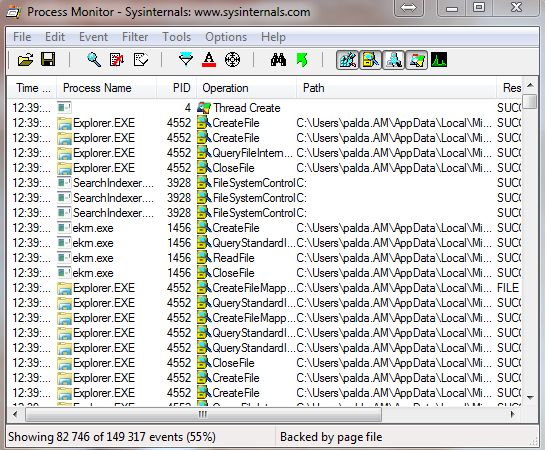This screenshot has width=545, height=450.
Task: Open Highlight settings with the red A icon
Action: 209,59
